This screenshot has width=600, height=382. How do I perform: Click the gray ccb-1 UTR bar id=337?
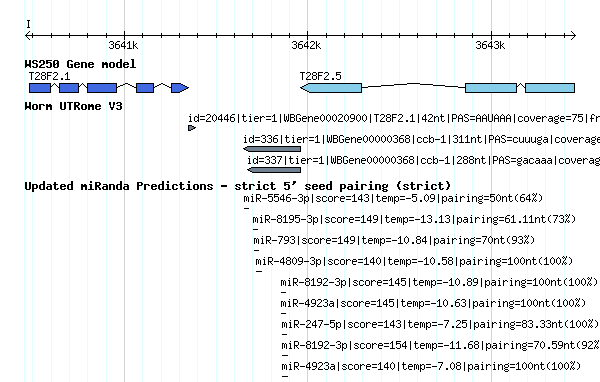pyautogui.click(x=274, y=170)
